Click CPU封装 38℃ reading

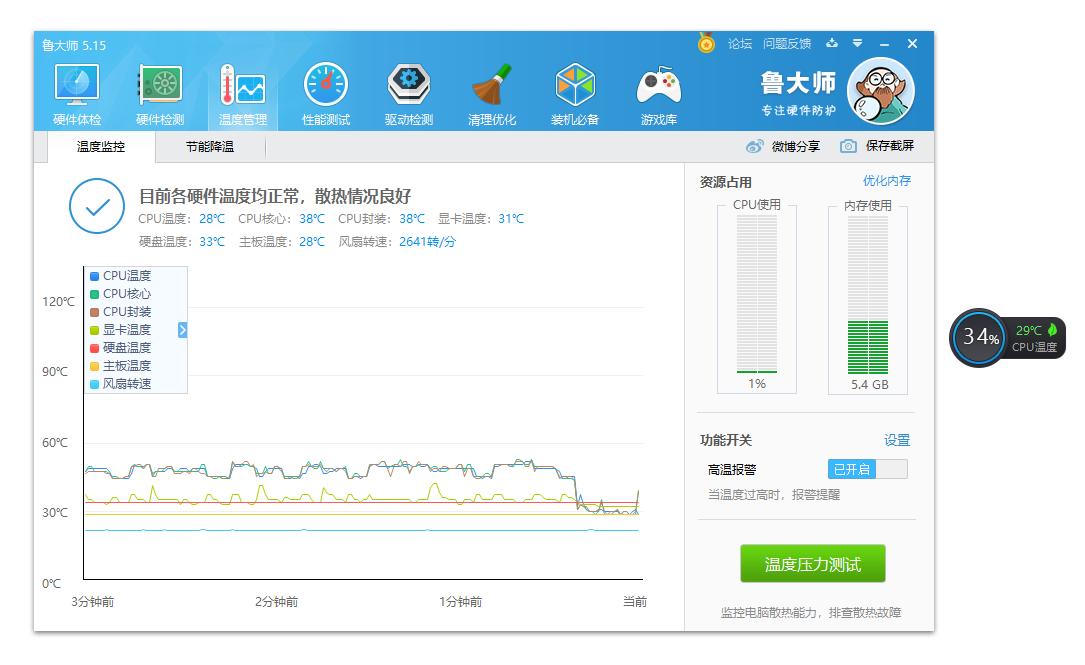coord(381,219)
